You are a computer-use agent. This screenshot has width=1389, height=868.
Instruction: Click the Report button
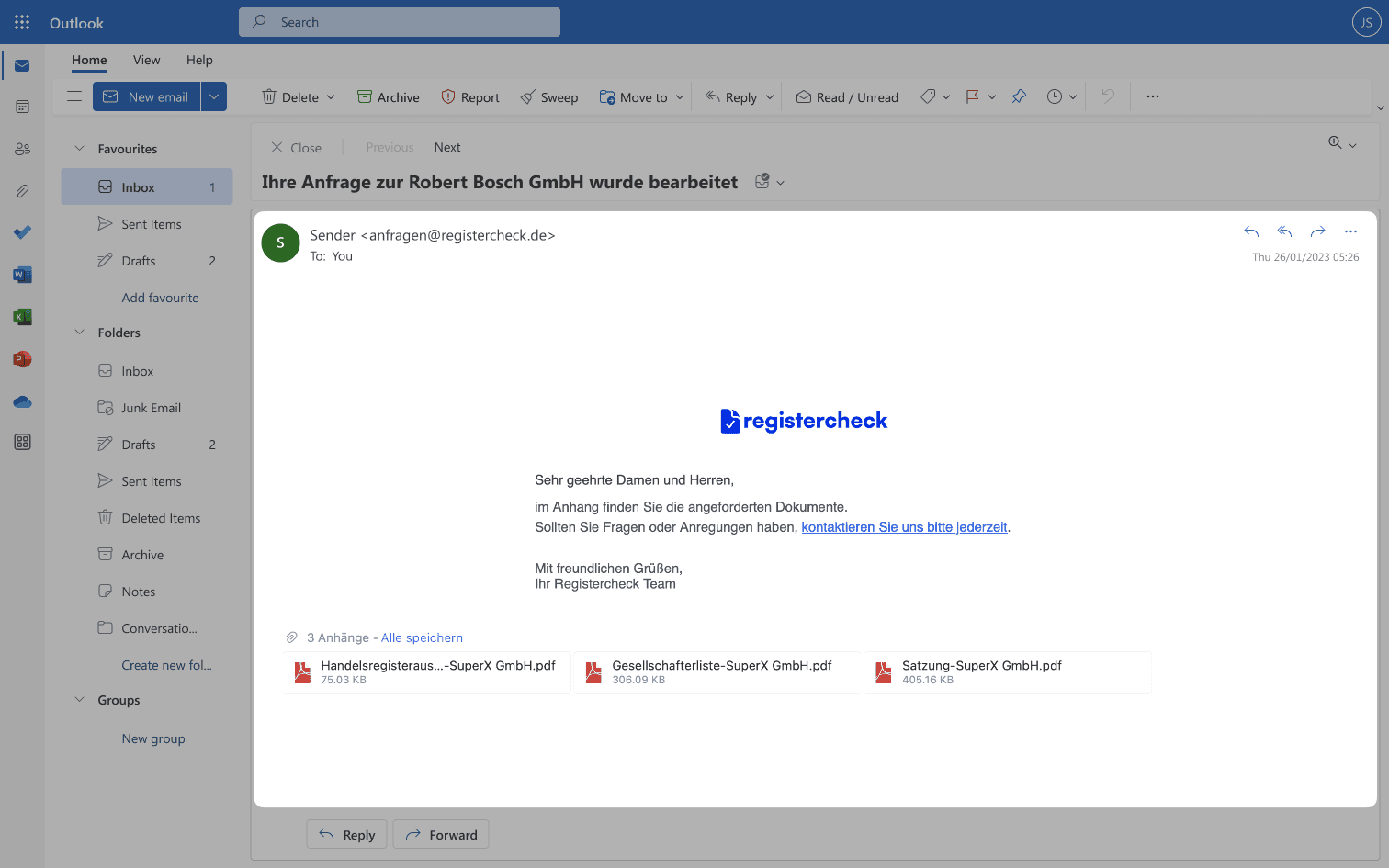tap(470, 97)
